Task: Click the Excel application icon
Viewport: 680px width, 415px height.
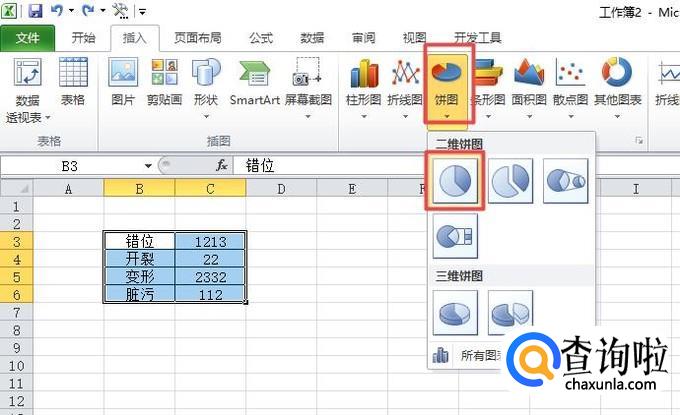Action: tap(9, 10)
